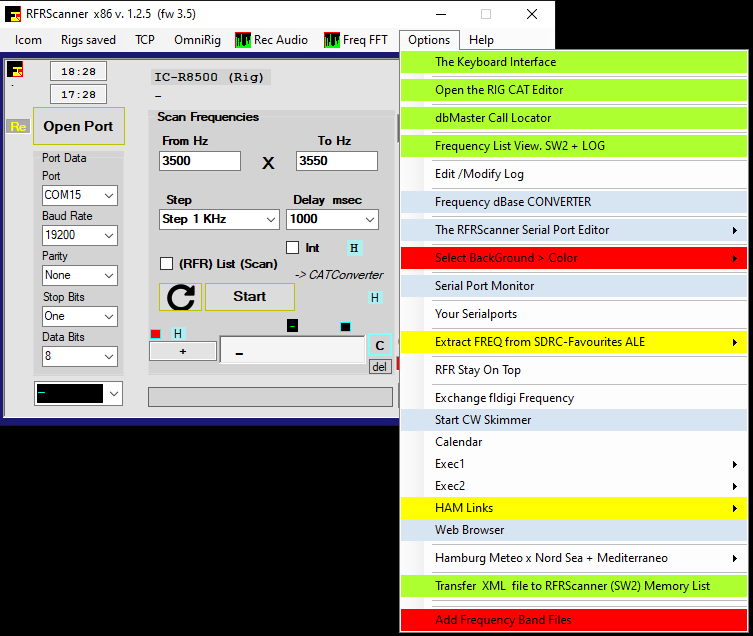Image resolution: width=753 pixels, height=636 pixels.
Task: Choose Add Frequency Band Files
Action: coord(574,620)
